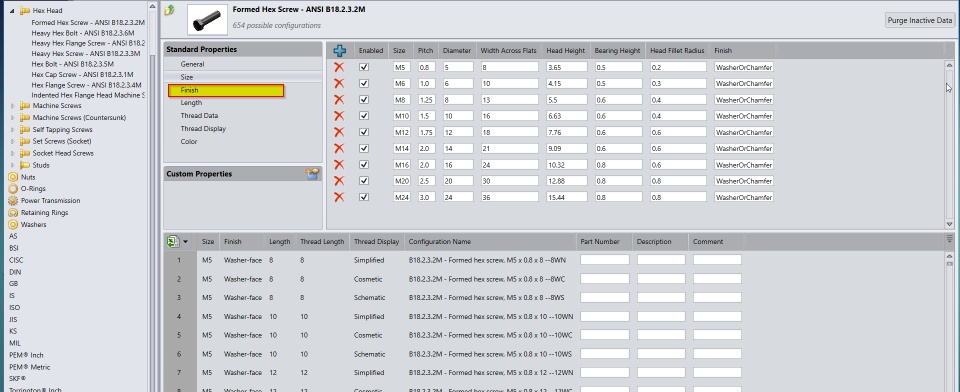Open Hex Cap Screw - ANSI B18.2.3.1M
Screen dimensions: 960x392
[x=82, y=75]
